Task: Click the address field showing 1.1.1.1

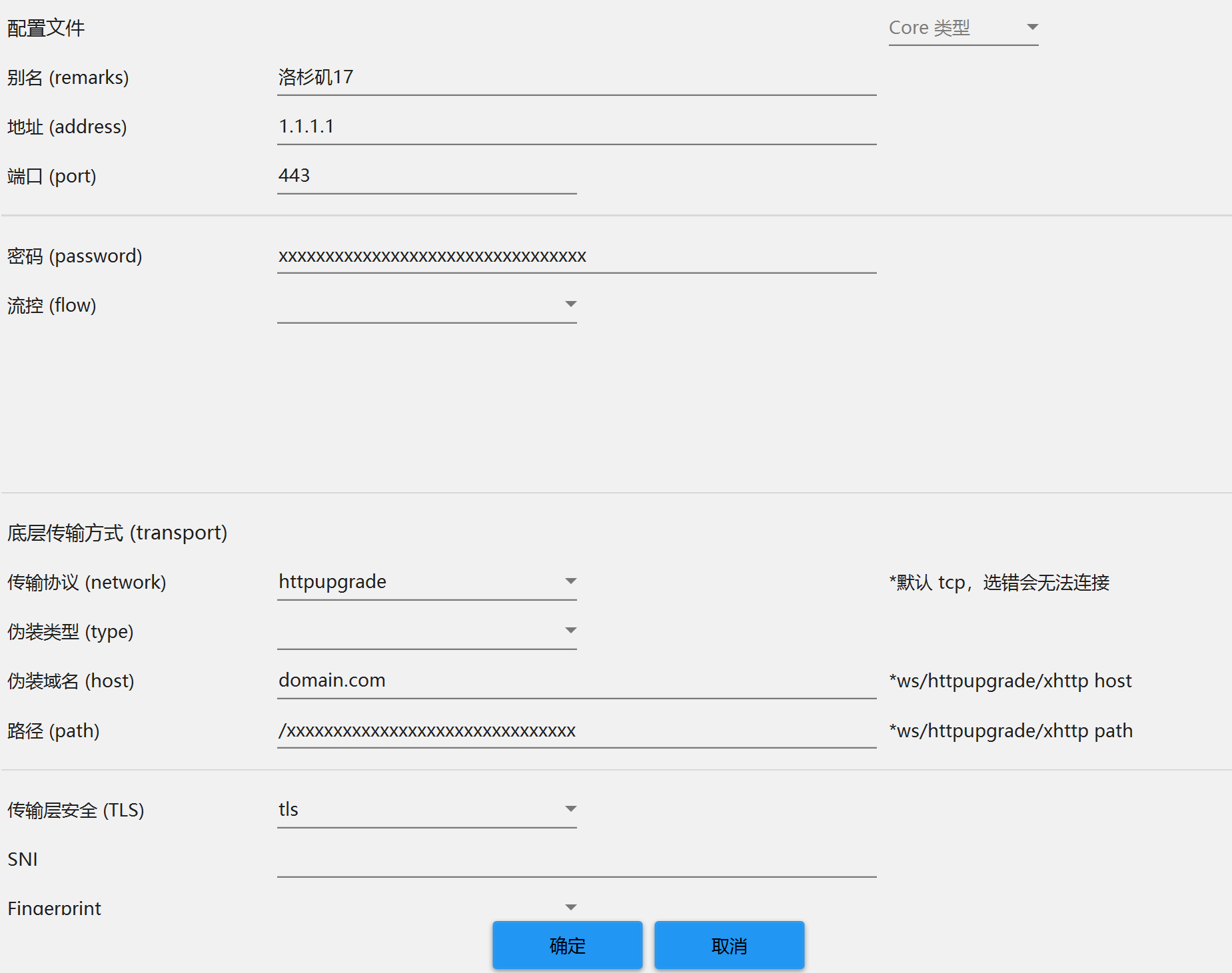Action: tap(576, 127)
